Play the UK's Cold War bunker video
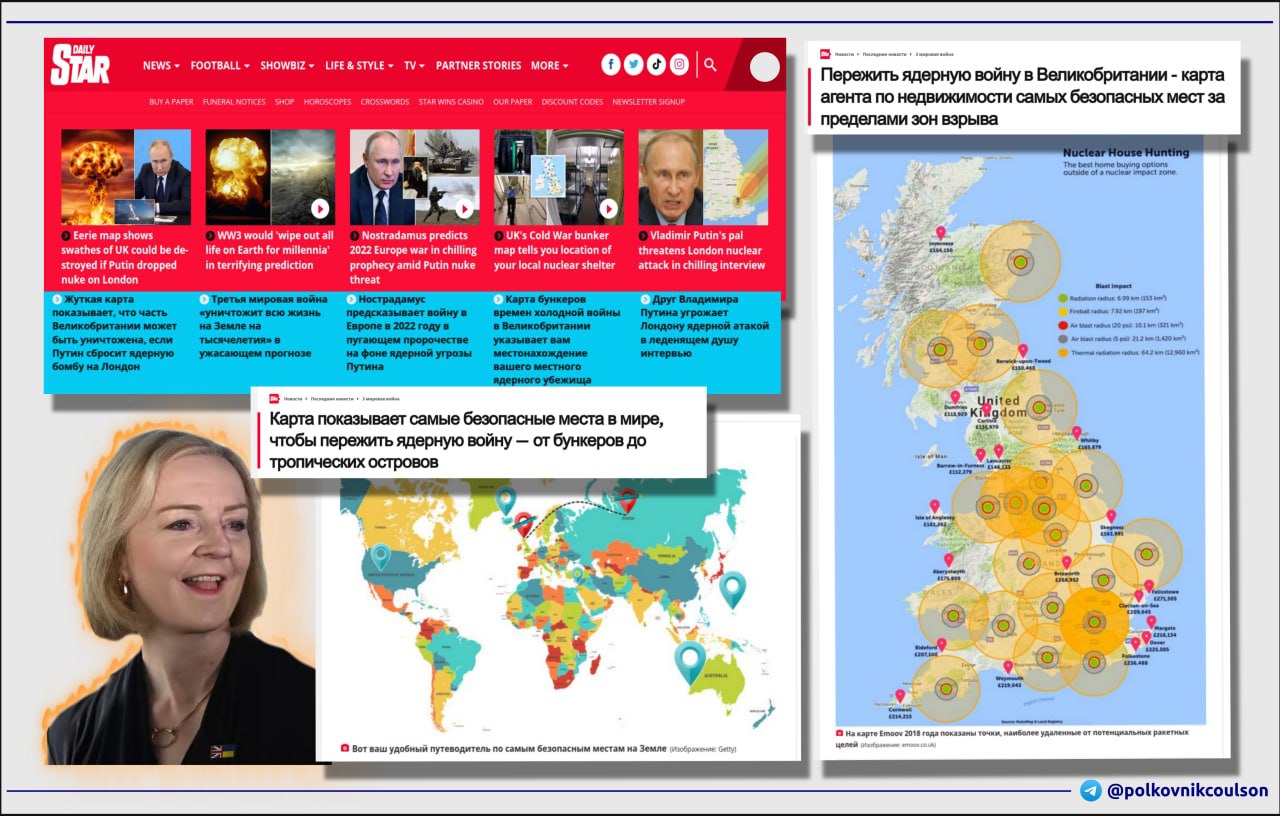This screenshot has width=1280, height=816. [608, 208]
